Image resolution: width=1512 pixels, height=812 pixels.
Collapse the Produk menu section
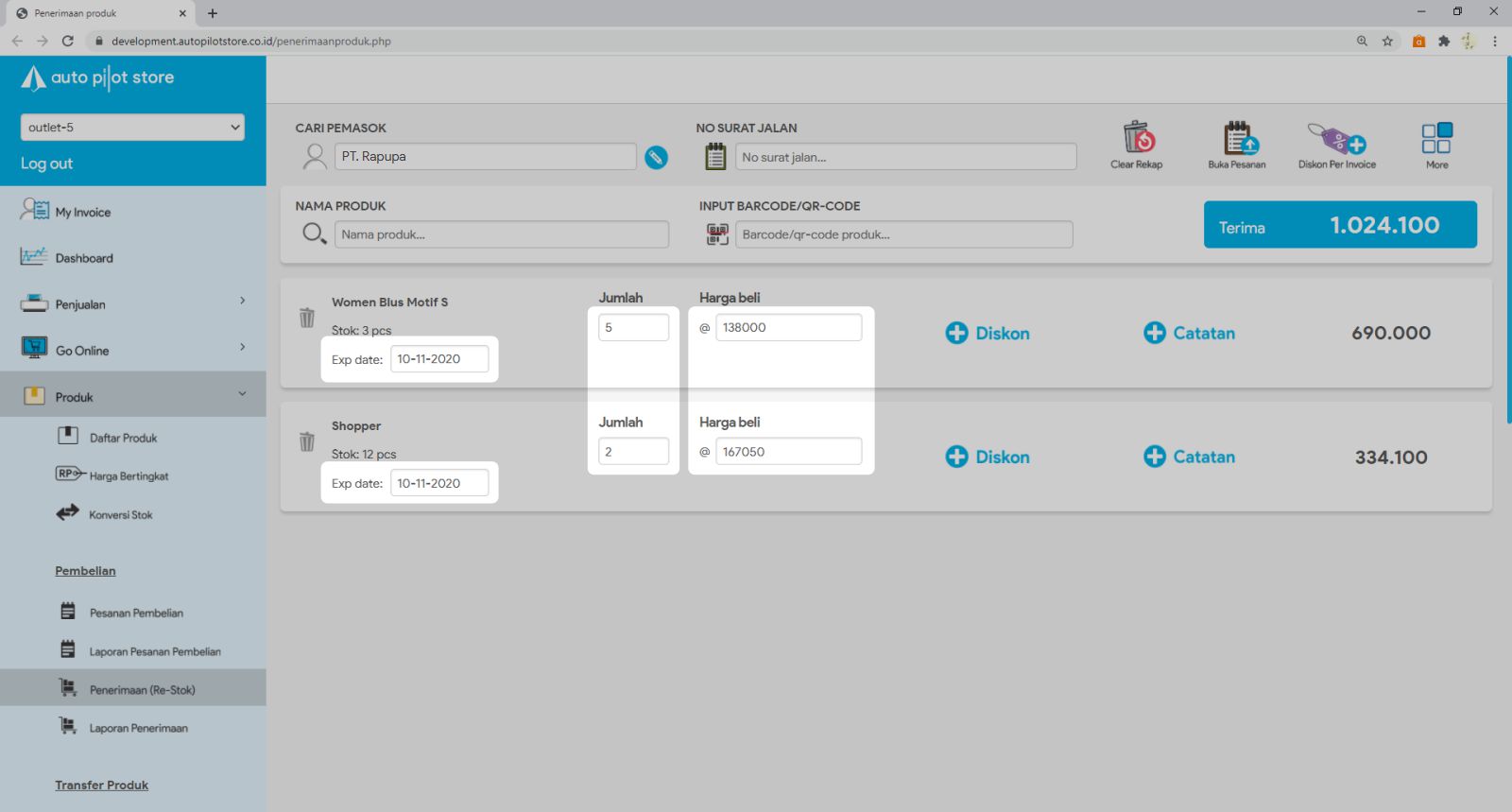coord(132,397)
